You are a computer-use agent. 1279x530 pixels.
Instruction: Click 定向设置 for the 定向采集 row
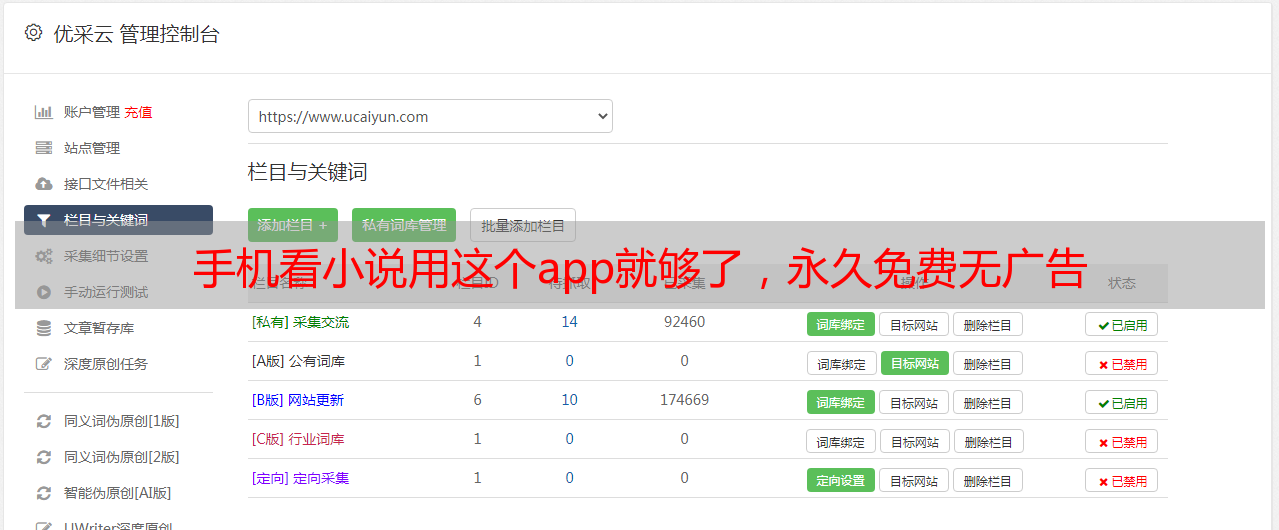[841, 480]
